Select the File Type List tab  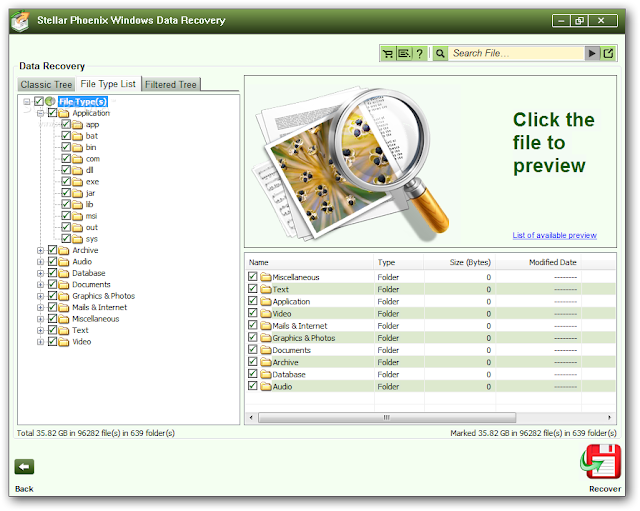click(108, 84)
